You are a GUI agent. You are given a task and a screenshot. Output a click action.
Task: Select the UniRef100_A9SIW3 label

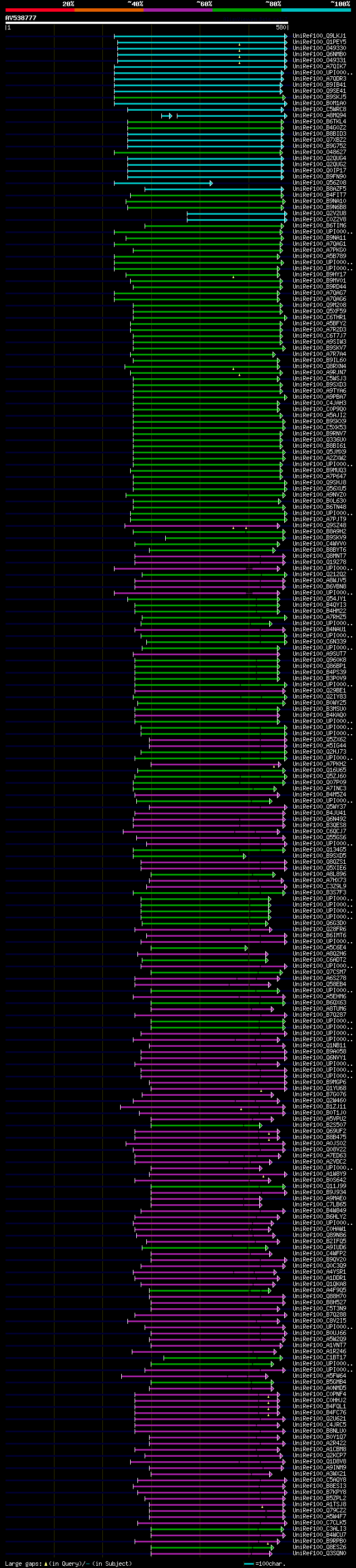(319, 342)
